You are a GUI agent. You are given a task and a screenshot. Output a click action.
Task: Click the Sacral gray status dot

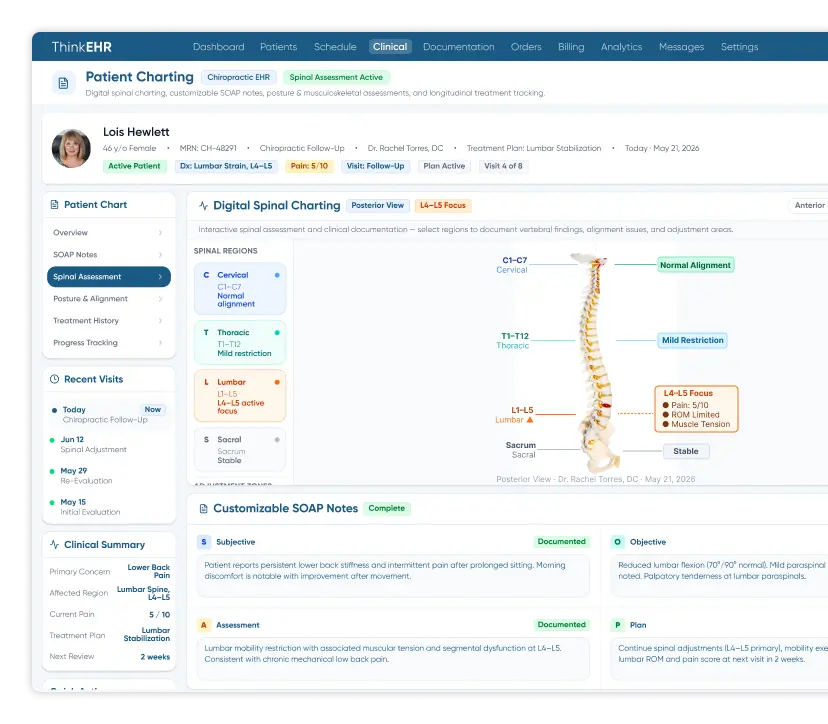(277, 439)
